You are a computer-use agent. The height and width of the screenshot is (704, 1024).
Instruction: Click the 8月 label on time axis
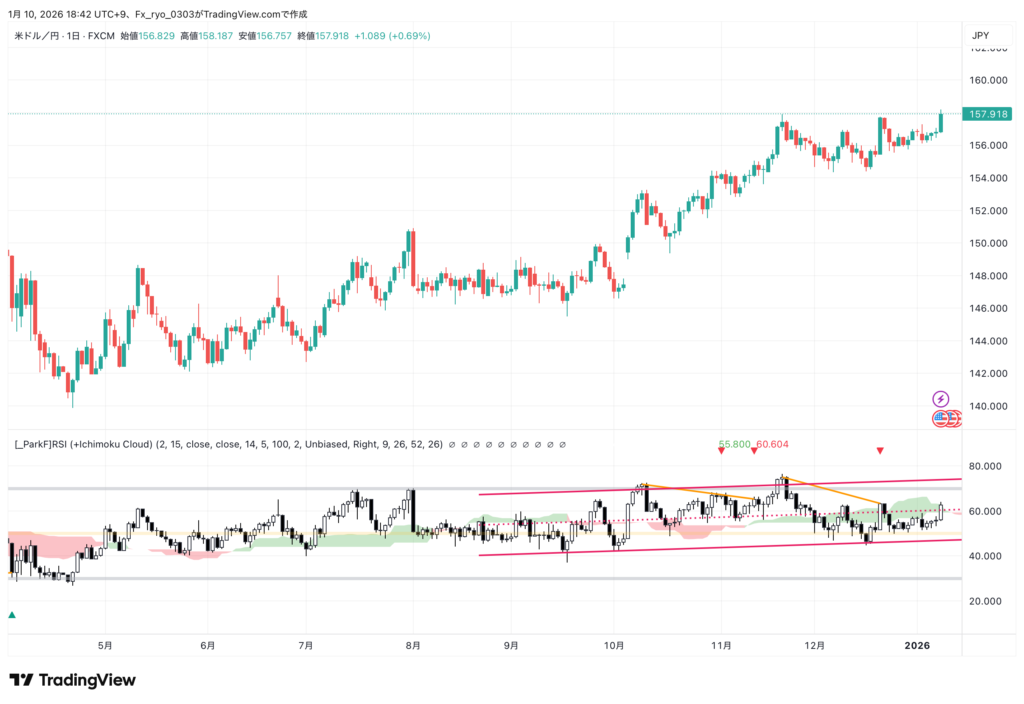413,645
